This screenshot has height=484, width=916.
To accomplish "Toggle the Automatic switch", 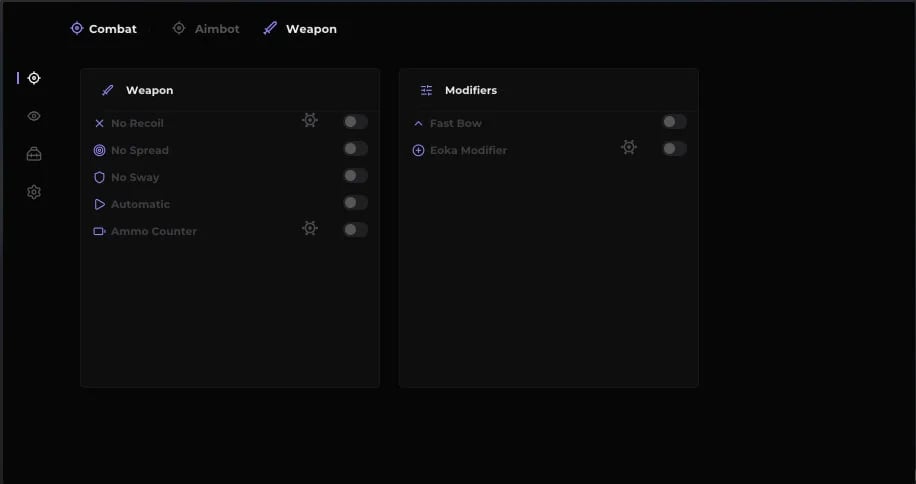I will pyautogui.click(x=355, y=203).
